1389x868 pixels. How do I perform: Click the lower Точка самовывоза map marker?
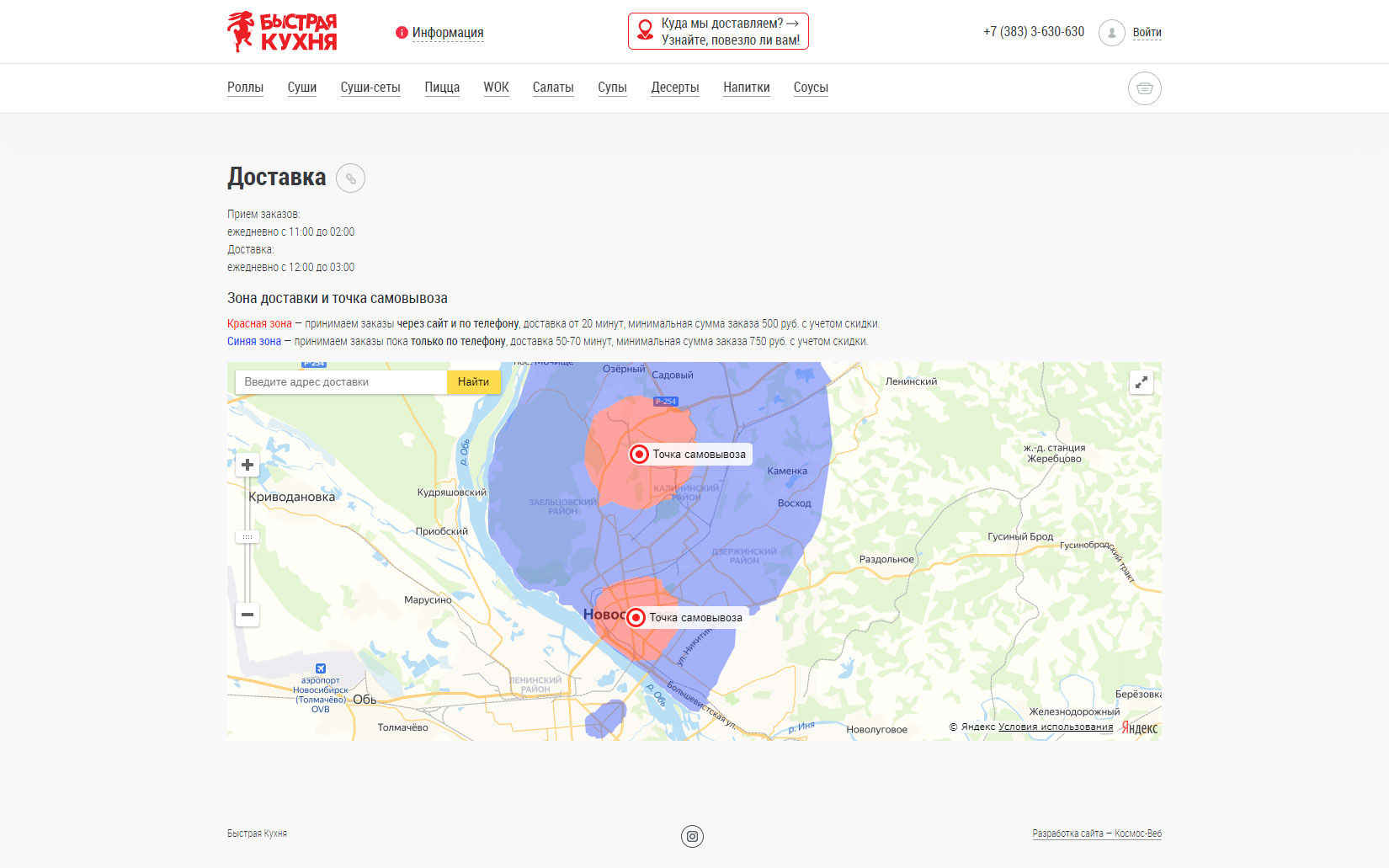click(x=636, y=618)
